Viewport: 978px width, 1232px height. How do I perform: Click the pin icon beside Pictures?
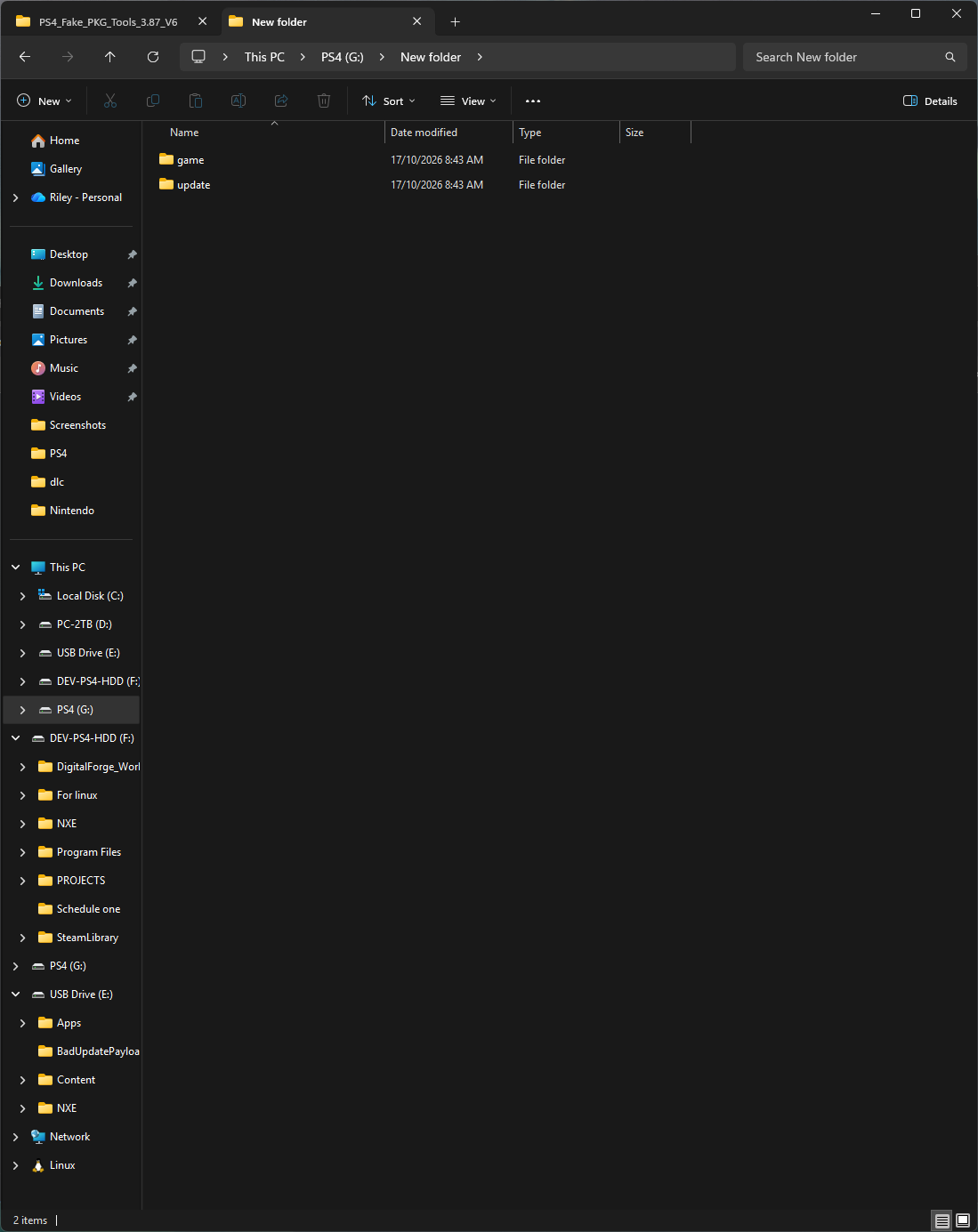[132, 340]
